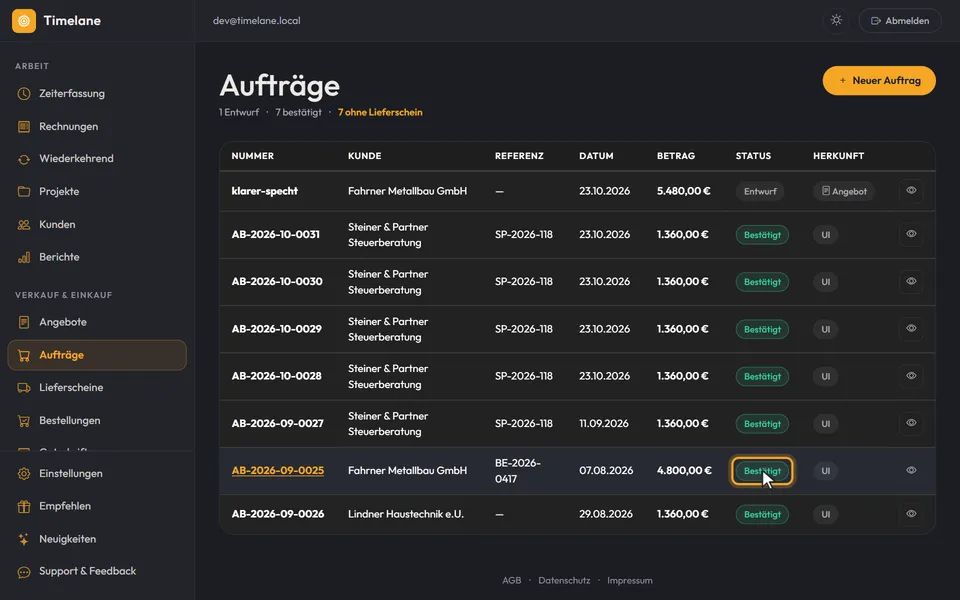Click the Angebot origin badge for klarer-specht
Image resolution: width=960 pixels, height=600 pixels.
(844, 192)
